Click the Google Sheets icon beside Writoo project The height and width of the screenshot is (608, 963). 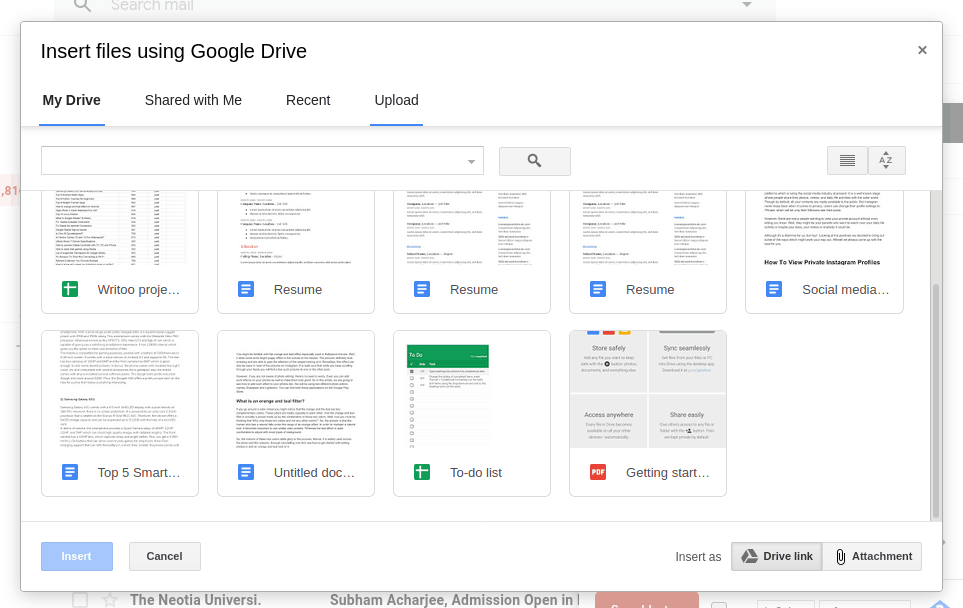(x=70, y=289)
